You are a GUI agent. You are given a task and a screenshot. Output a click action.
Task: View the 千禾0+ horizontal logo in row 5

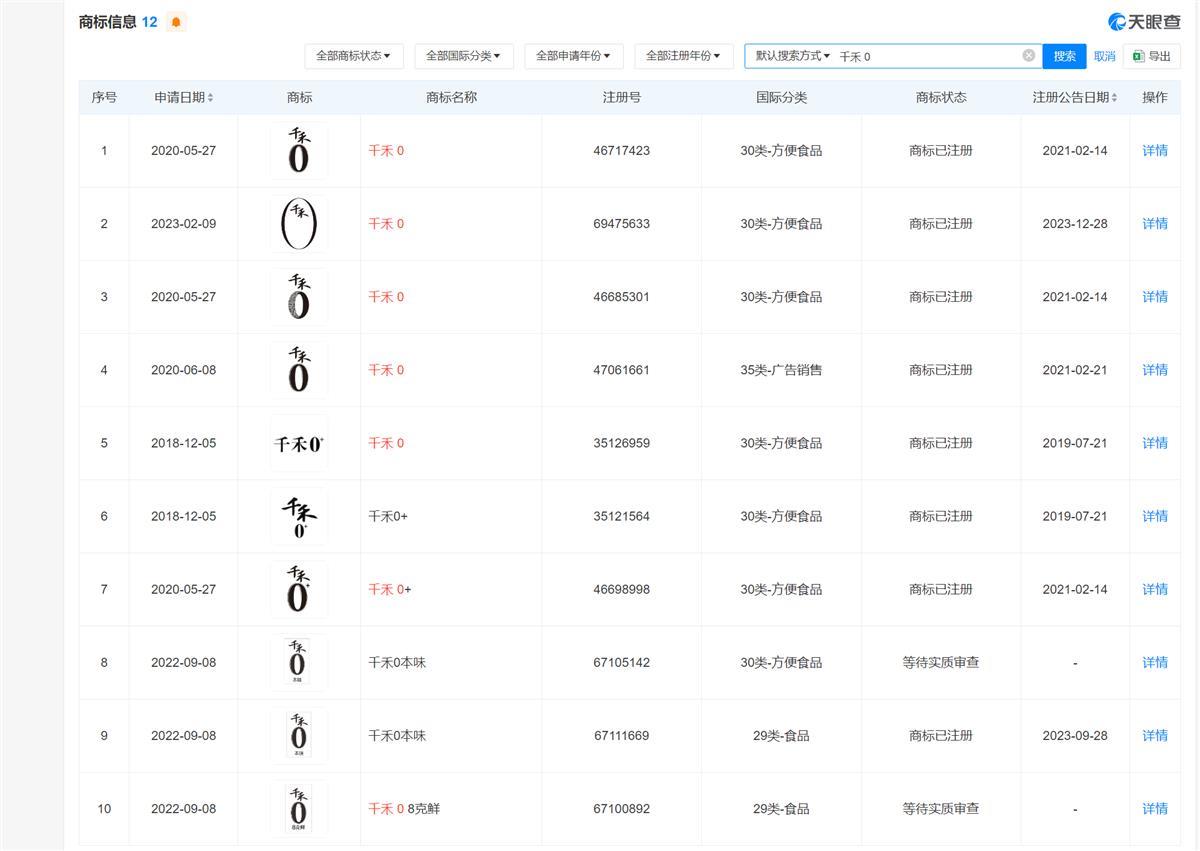(298, 443)
